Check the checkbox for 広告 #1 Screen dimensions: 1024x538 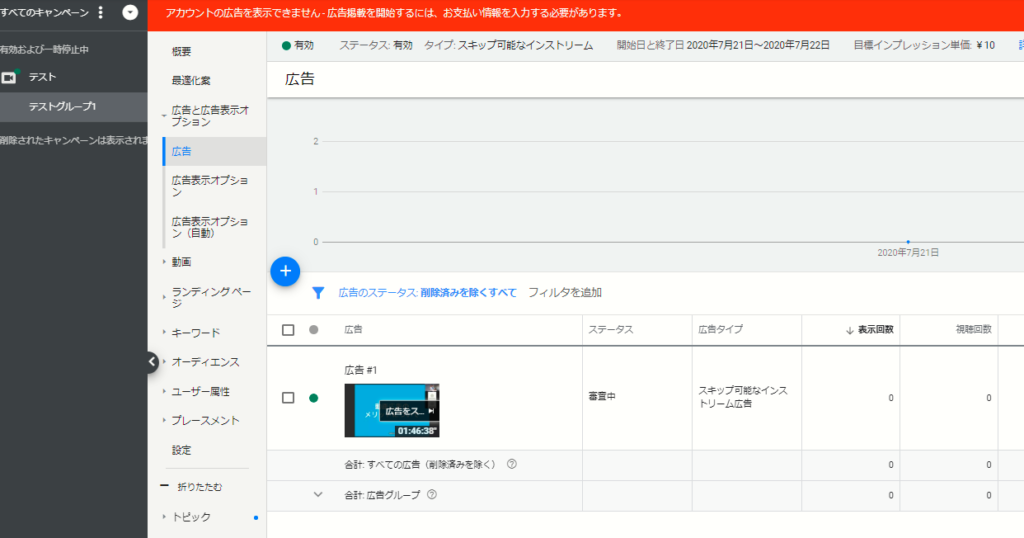[x=288, y=398]
